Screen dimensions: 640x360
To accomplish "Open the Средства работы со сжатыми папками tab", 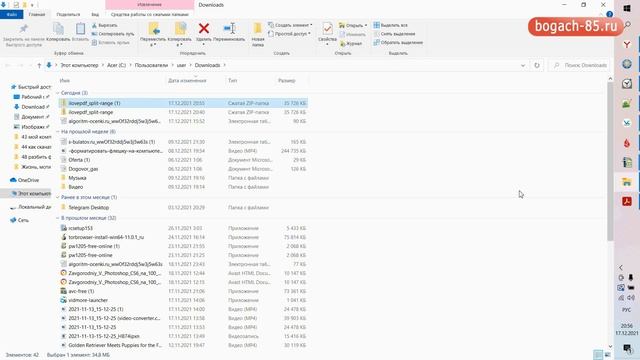I will [x=150, y=14].
